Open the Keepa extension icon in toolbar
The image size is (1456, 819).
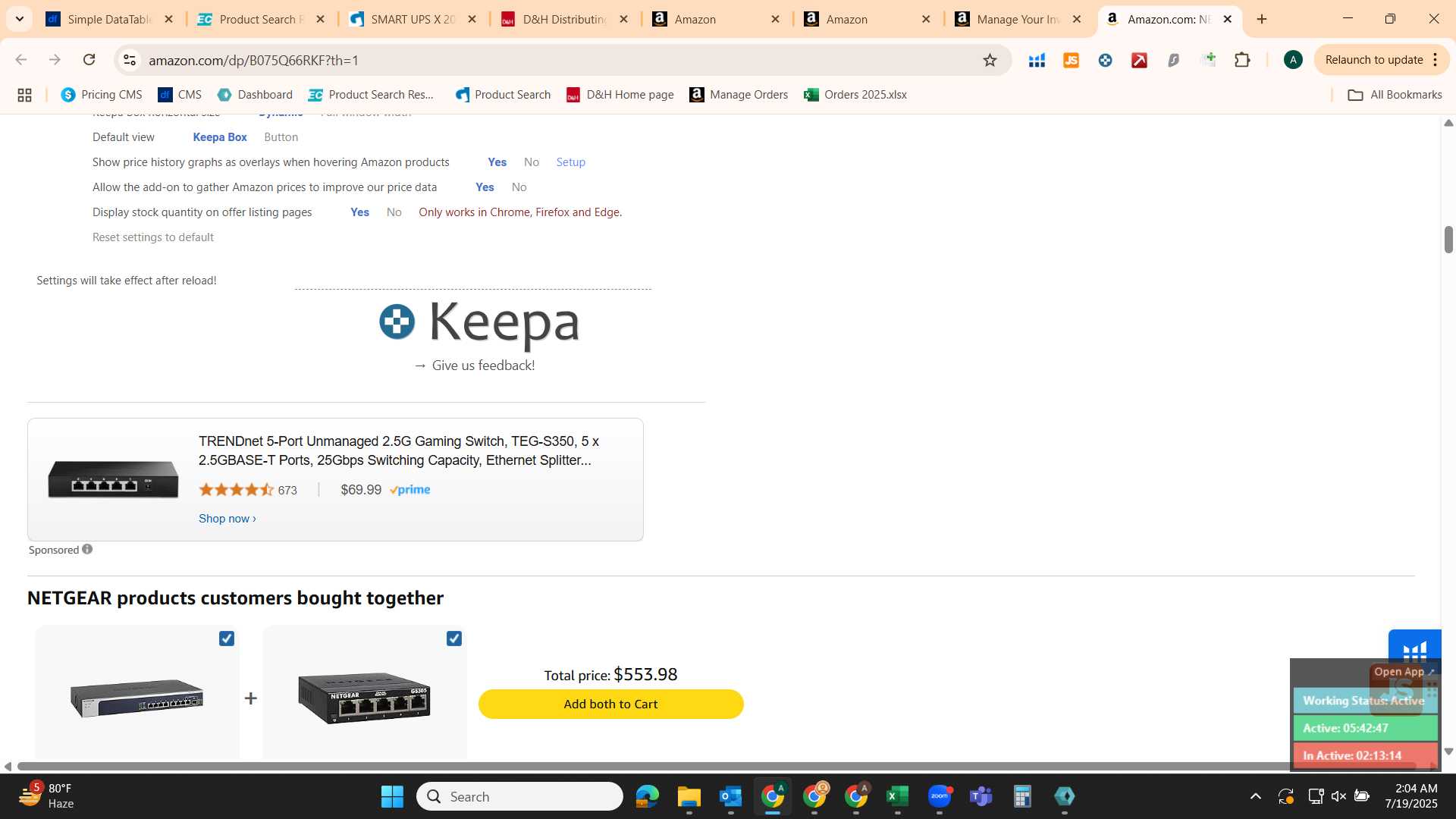click(x=1105, y=60)
